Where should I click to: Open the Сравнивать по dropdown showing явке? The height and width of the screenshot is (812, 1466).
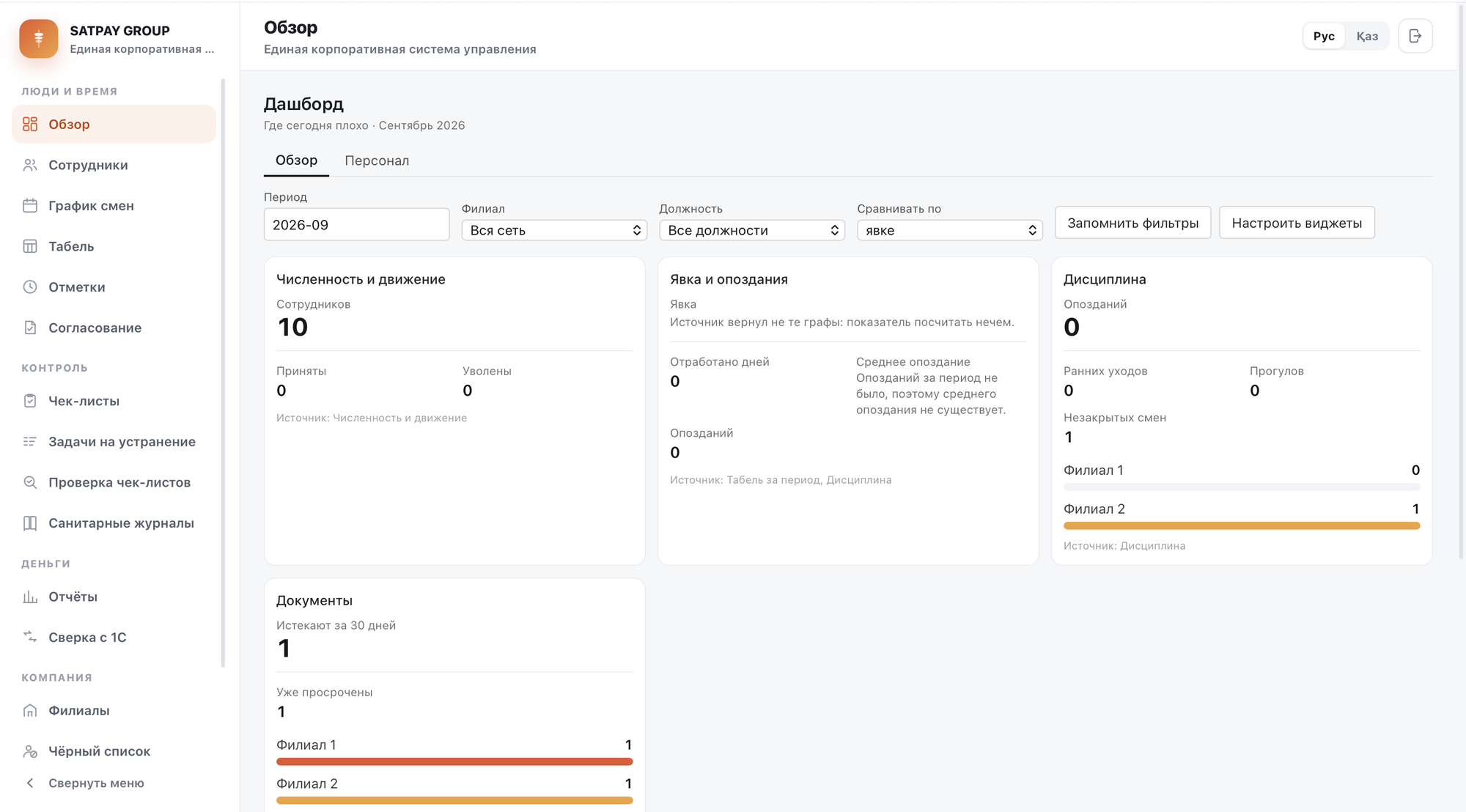(x=950, y=230)
